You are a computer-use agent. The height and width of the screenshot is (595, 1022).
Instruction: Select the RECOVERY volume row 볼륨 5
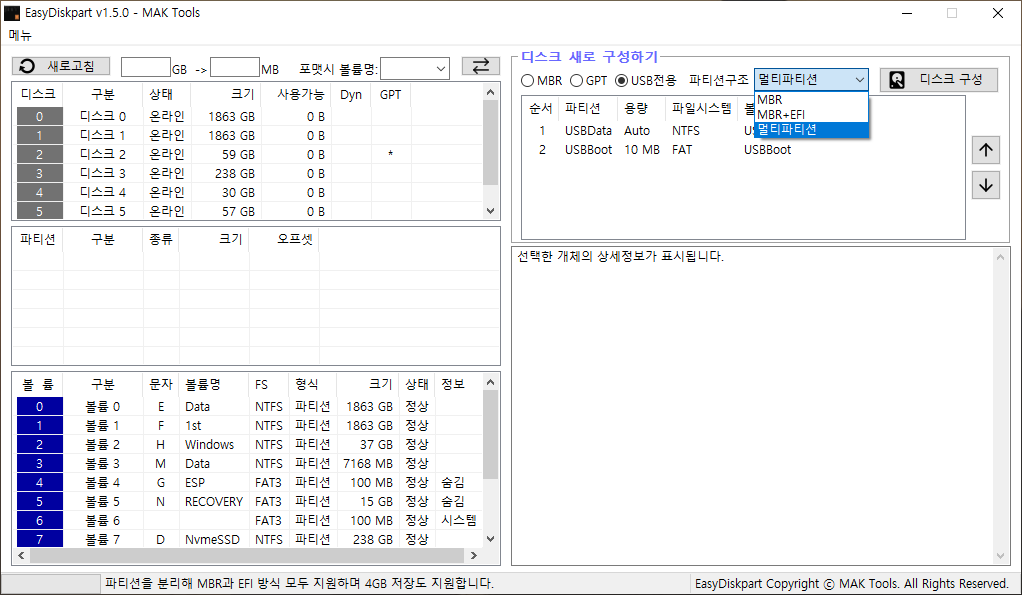(x=250, y=501)
